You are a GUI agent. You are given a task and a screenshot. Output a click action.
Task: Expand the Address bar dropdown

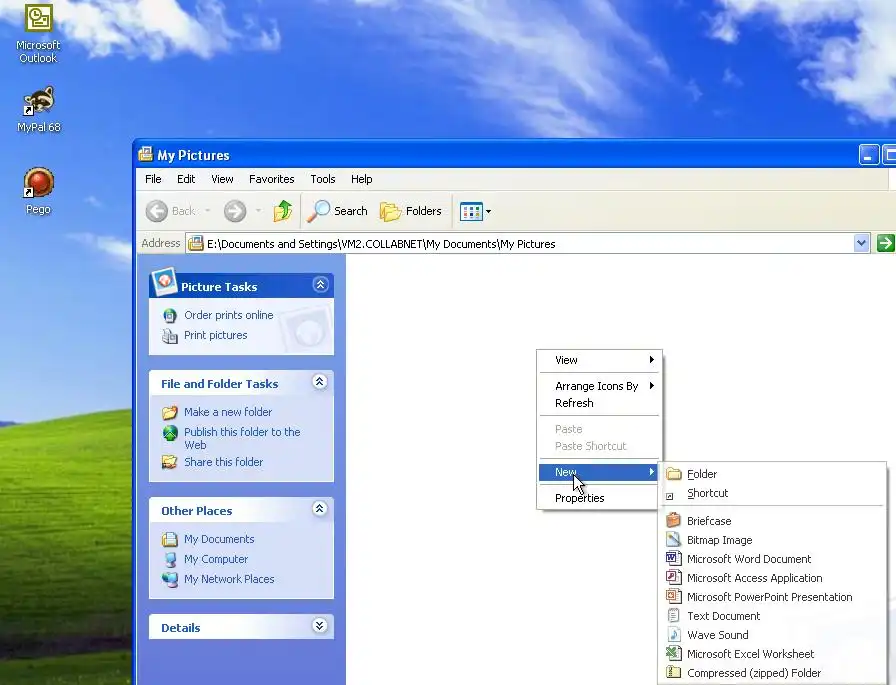tap(861, 243)
